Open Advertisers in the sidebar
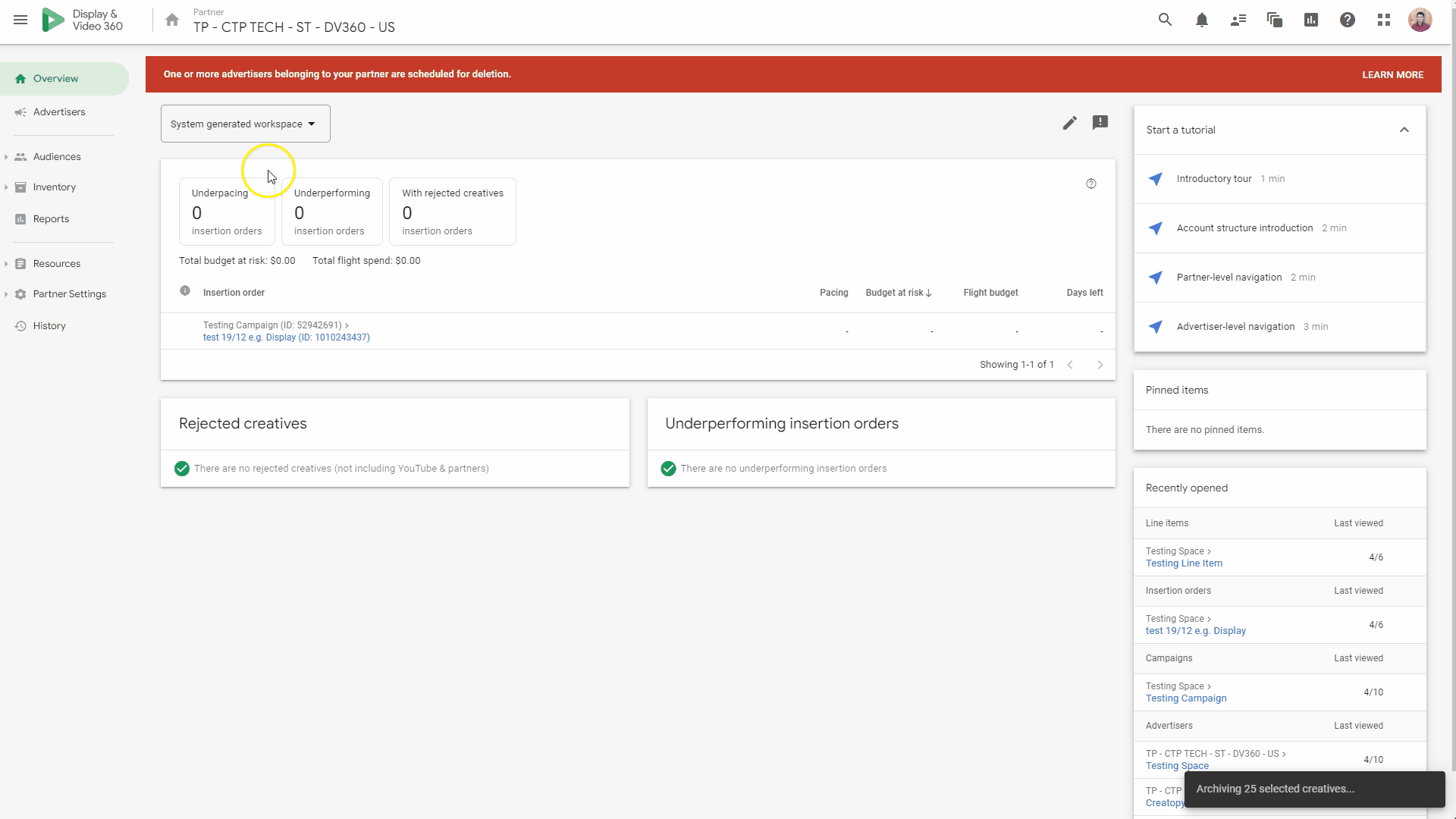The height and width of the screenshot is (819, 1456). 59,112
